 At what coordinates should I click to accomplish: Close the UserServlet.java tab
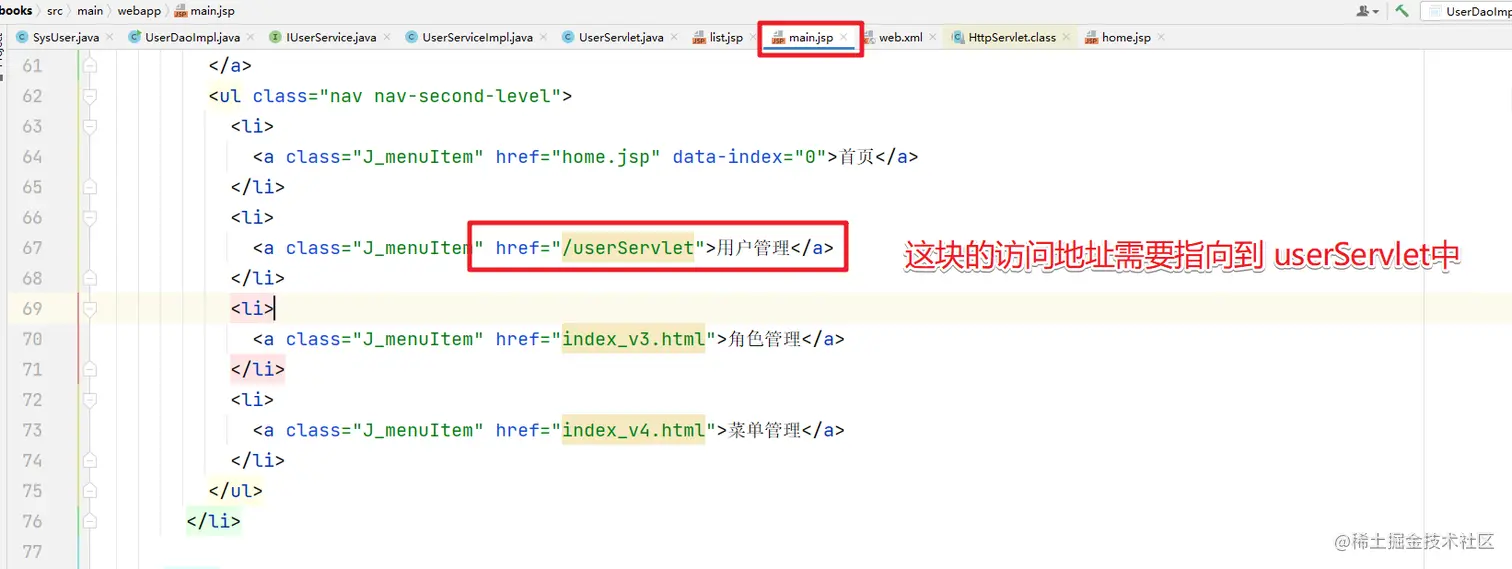[x=674, y=37]
